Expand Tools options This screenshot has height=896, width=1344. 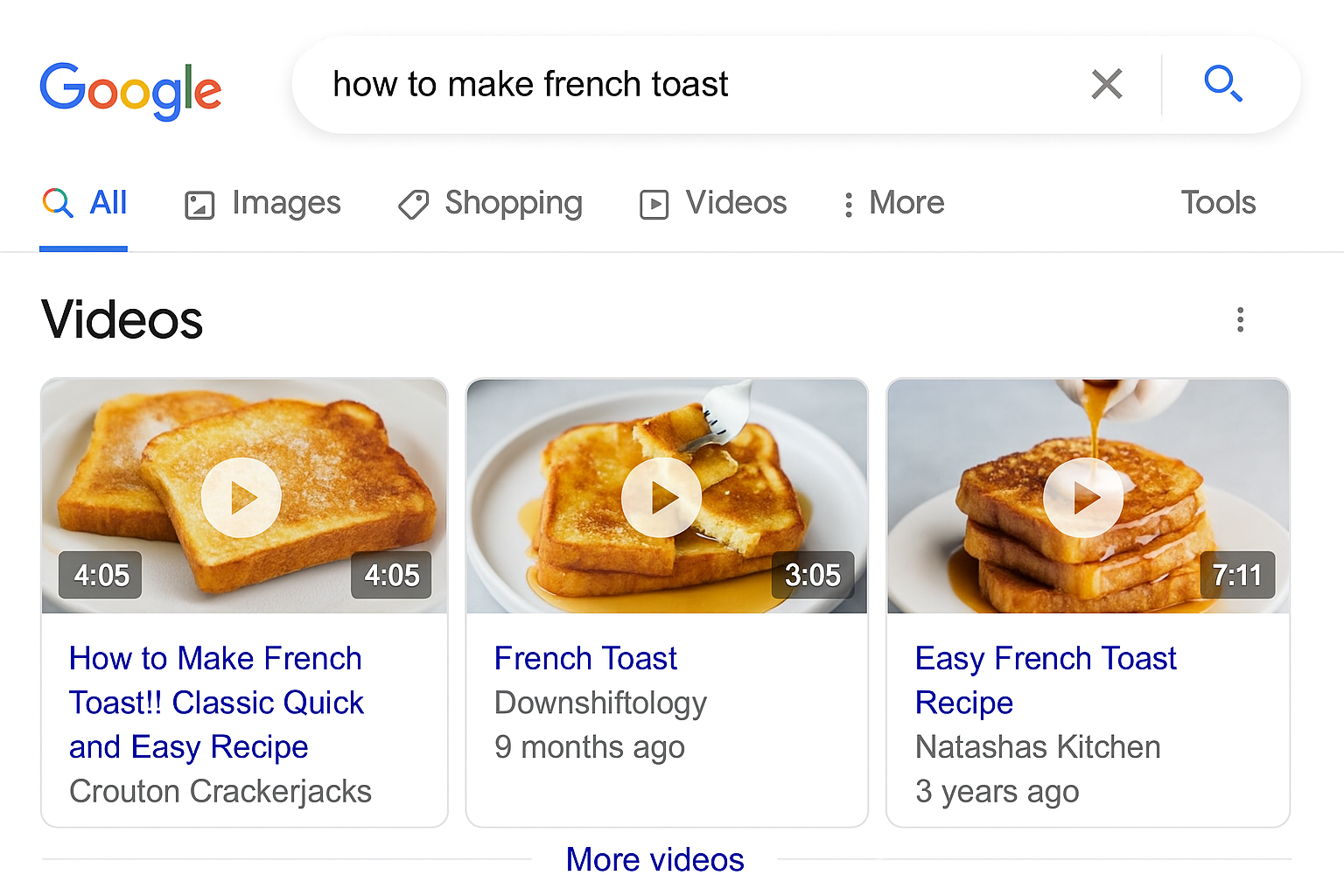point(1218,203)
